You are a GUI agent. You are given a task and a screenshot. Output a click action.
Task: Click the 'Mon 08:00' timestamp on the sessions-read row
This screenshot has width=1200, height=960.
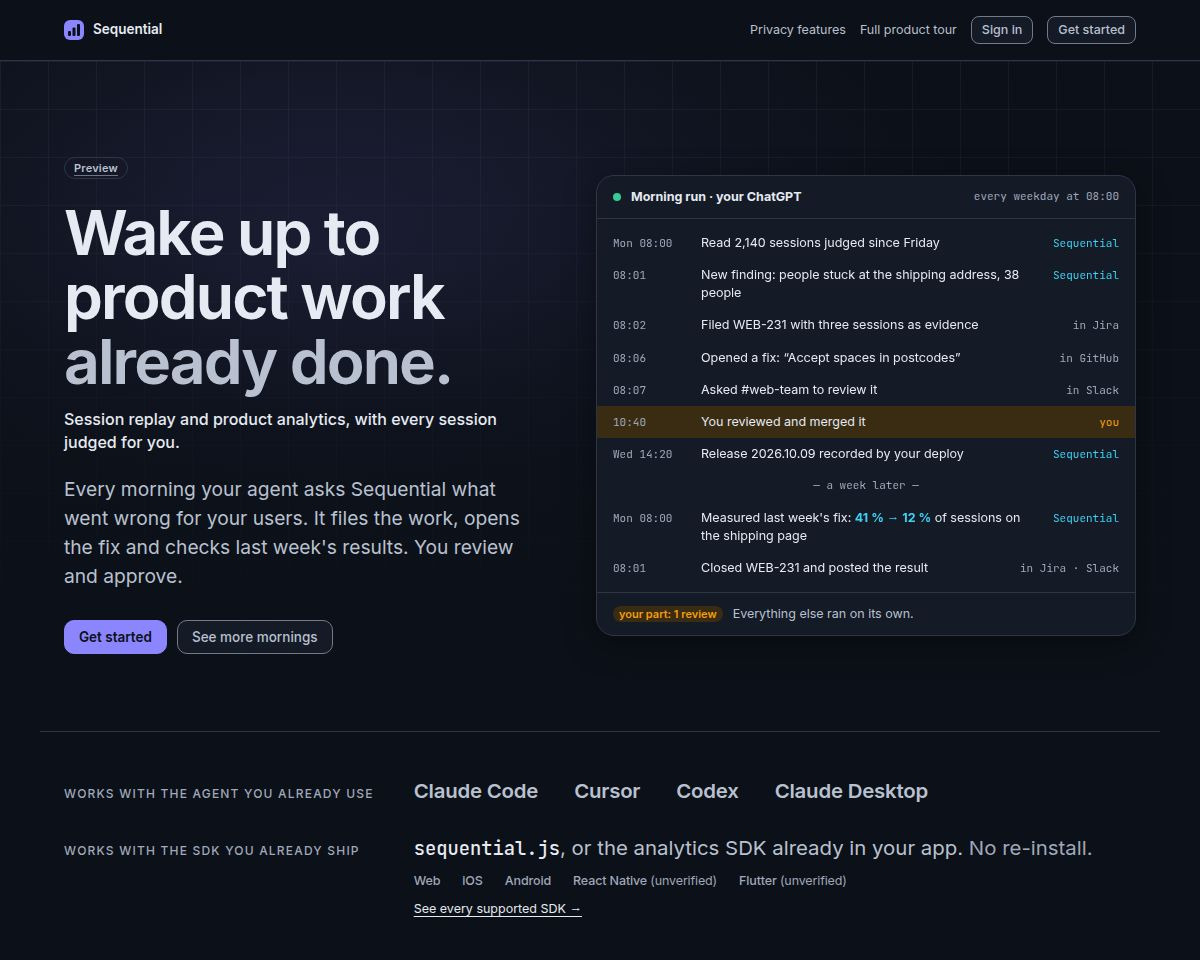point(642,243)
